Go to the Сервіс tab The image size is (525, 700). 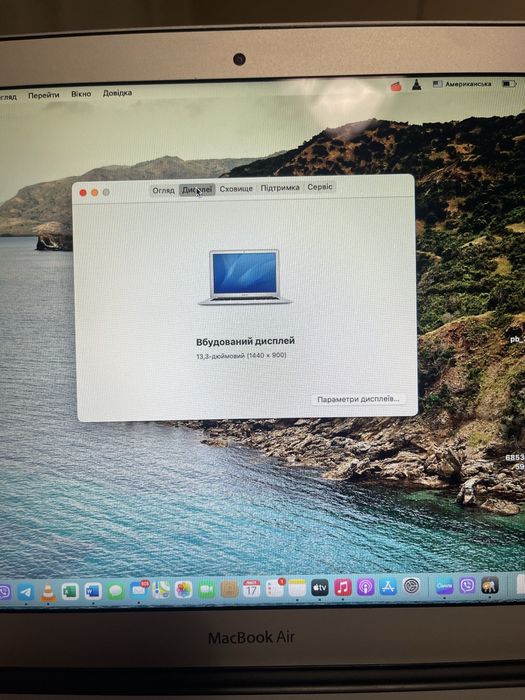point(320,187)
